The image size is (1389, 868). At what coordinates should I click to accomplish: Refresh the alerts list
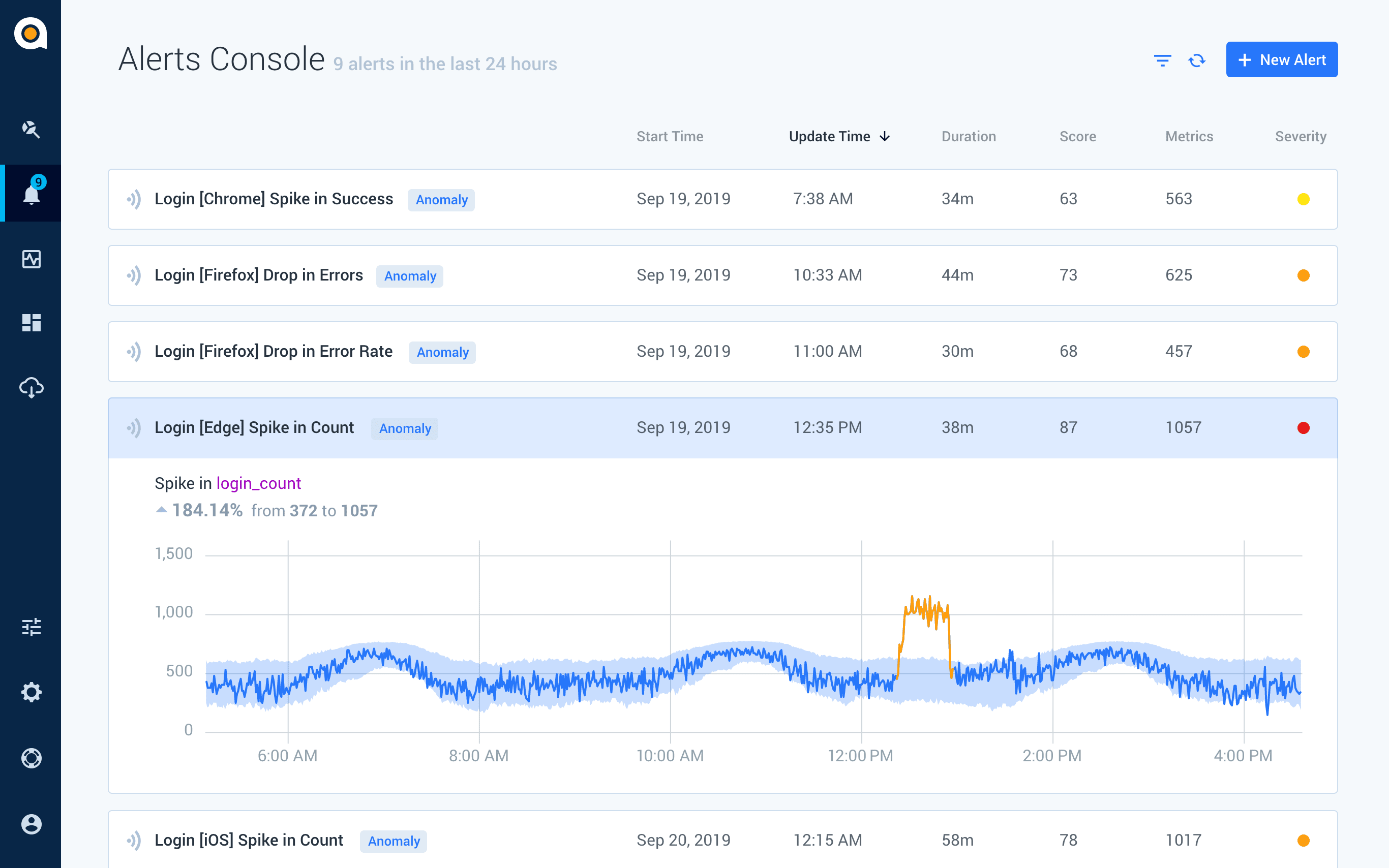(1197, 60)
